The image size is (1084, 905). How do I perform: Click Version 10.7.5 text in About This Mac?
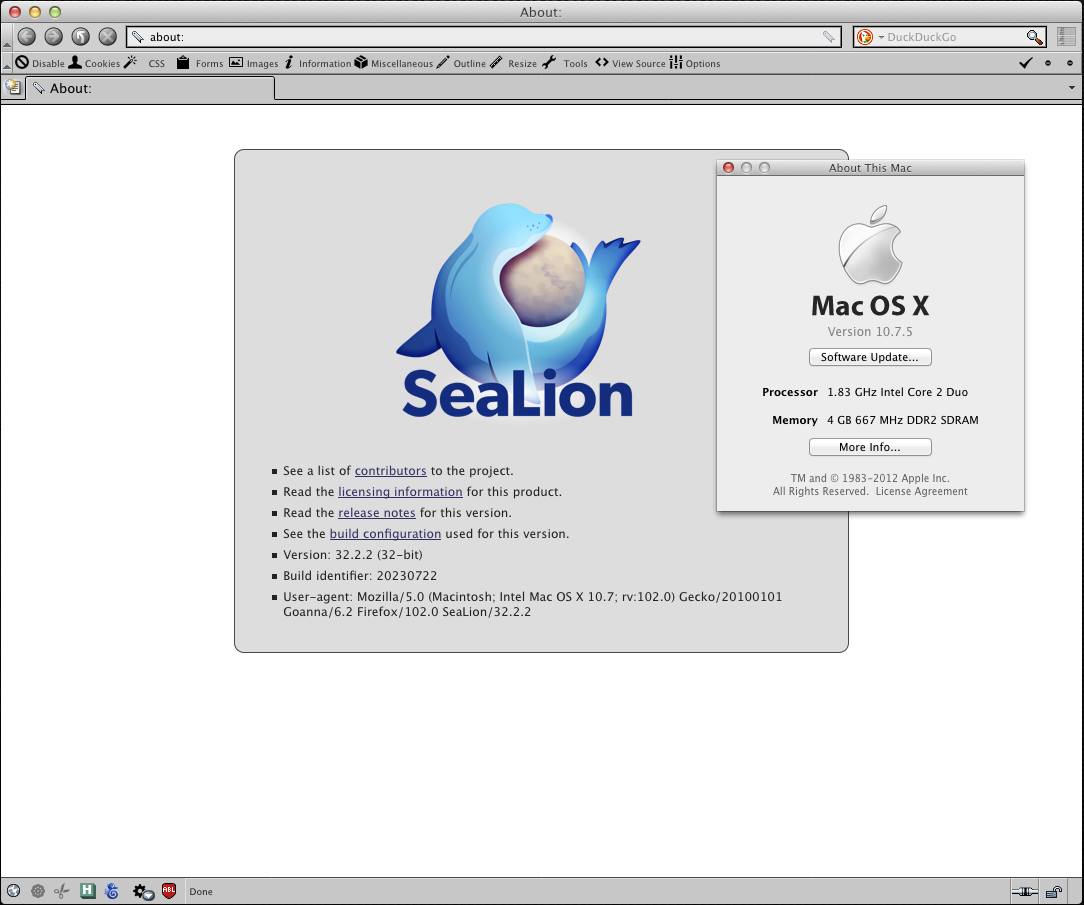pos(870,332)
